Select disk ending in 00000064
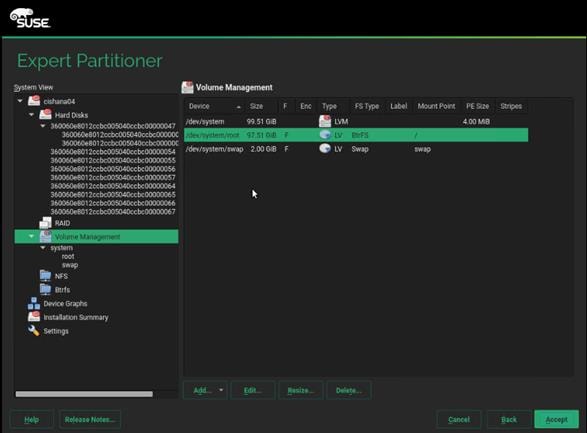 113,186
